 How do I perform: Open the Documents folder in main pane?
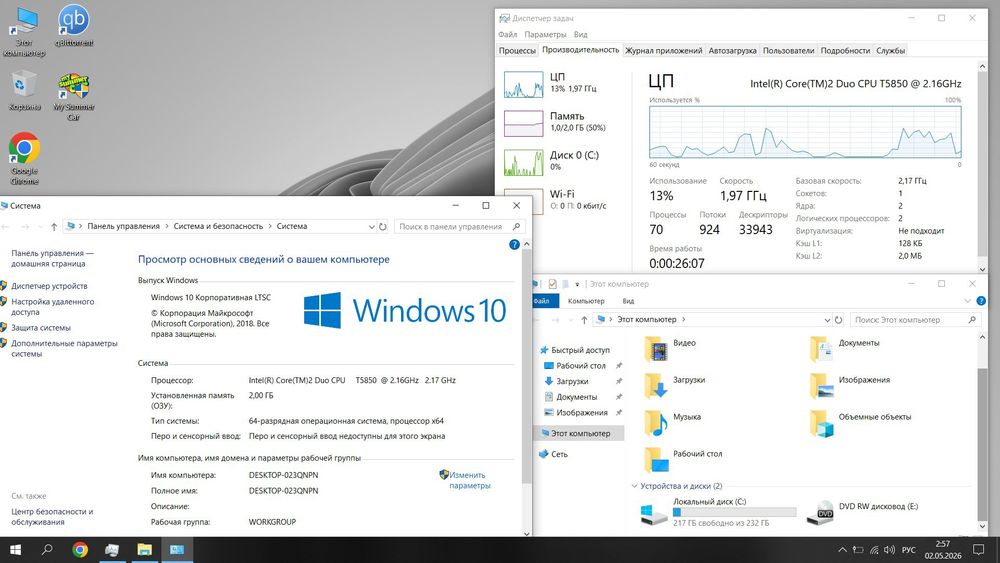click(844, 349)
